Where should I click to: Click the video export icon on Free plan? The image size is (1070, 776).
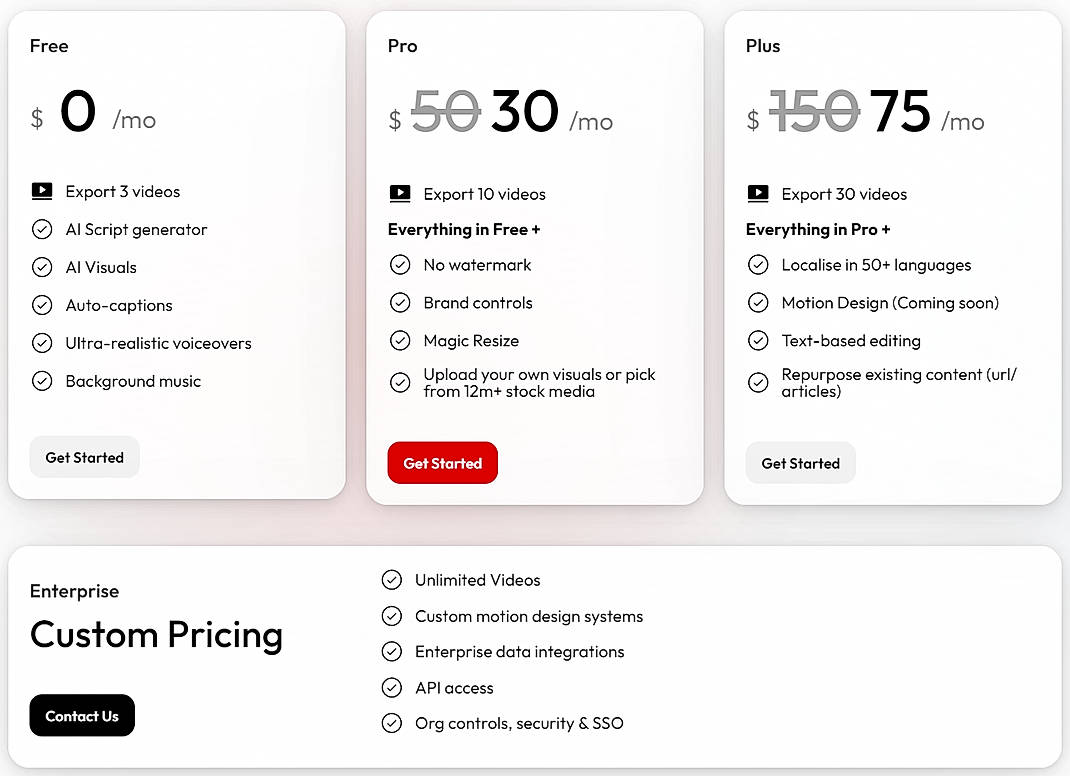[x=41, y=191]
